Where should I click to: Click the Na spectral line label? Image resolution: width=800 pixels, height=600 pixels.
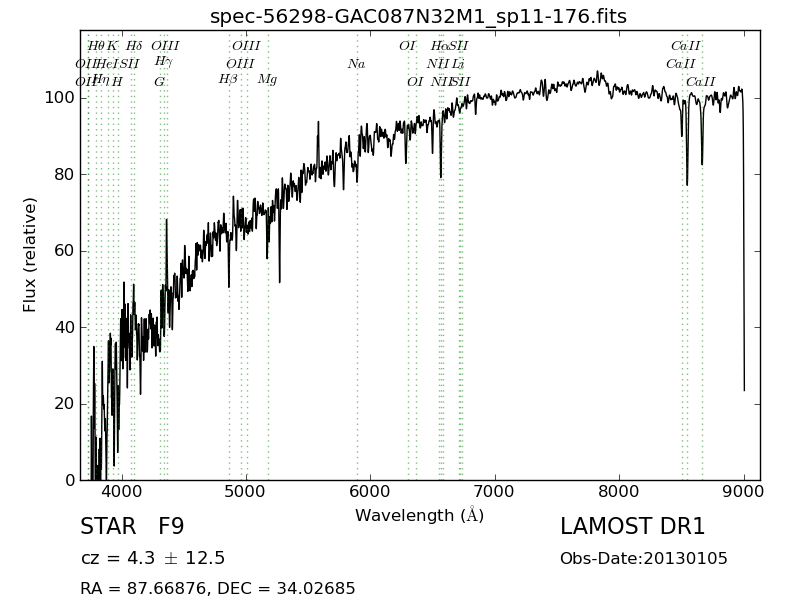(357, 64)
